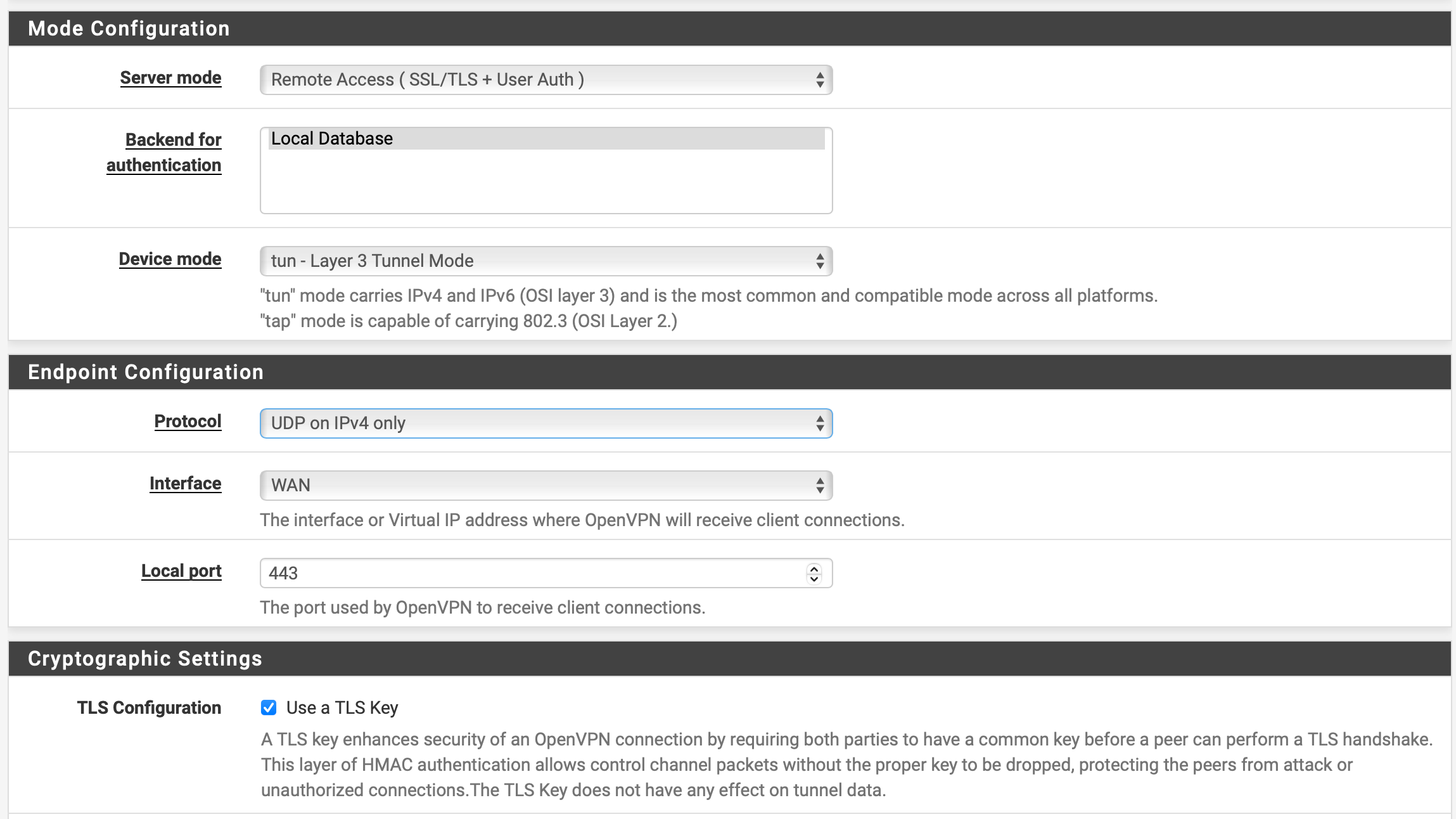1456x819 pixels.
Task: Click the Mode Configuration section header
Action: tap(129, 29)
